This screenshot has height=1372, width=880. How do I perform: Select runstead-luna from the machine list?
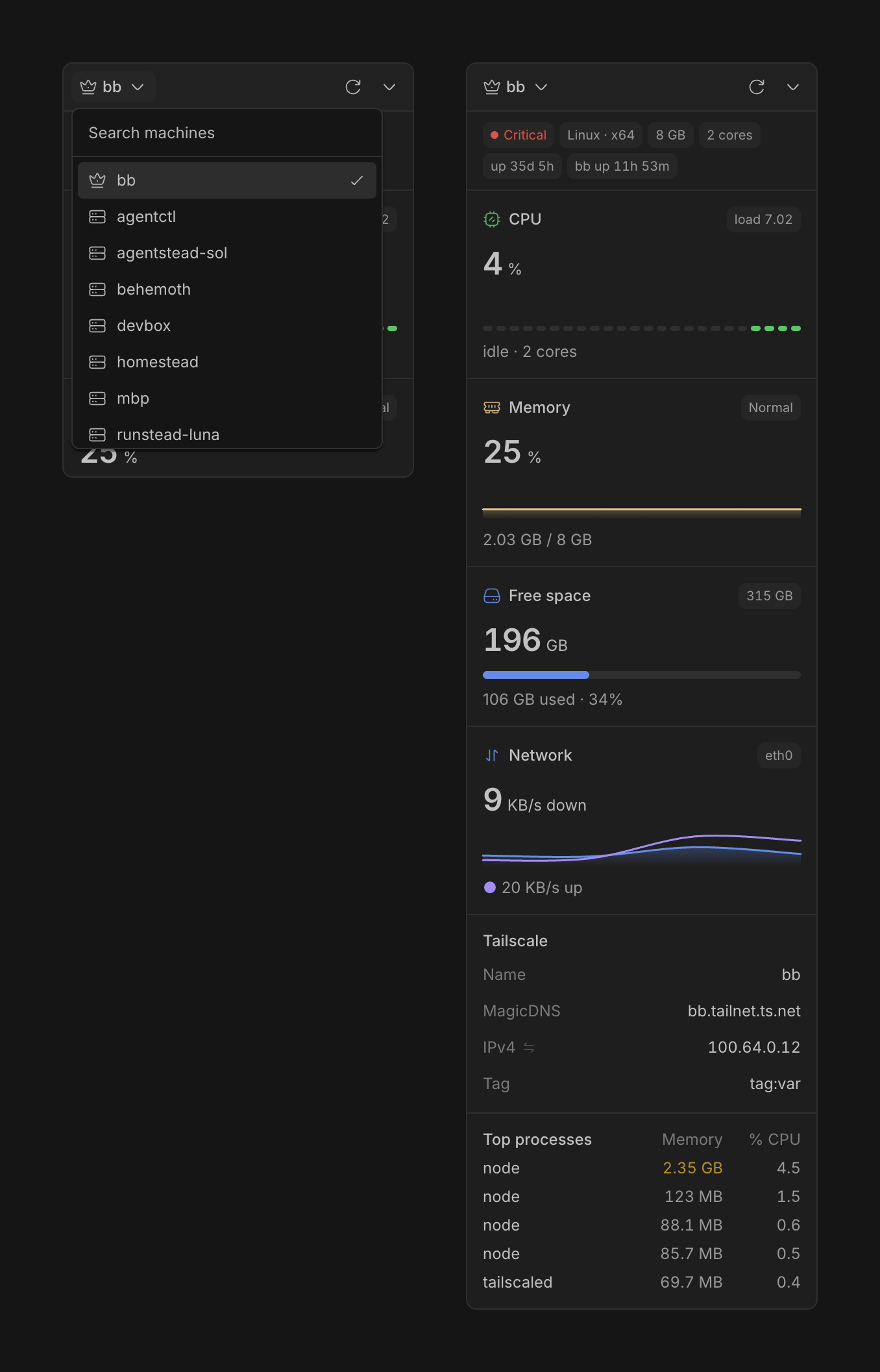point(227,434)
